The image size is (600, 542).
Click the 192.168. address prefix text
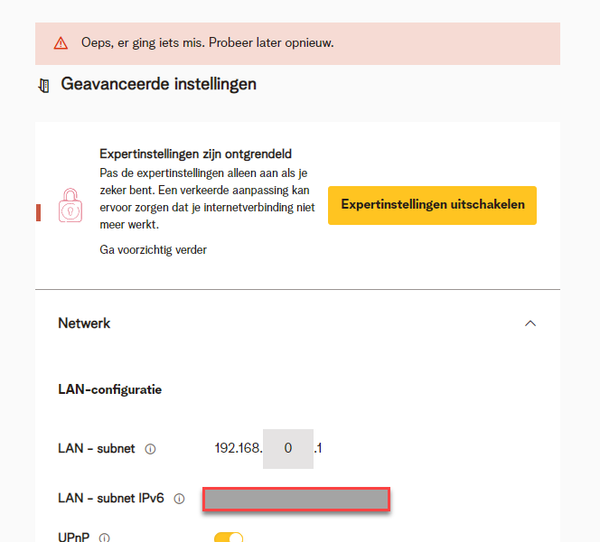click(x=238, y=449)
